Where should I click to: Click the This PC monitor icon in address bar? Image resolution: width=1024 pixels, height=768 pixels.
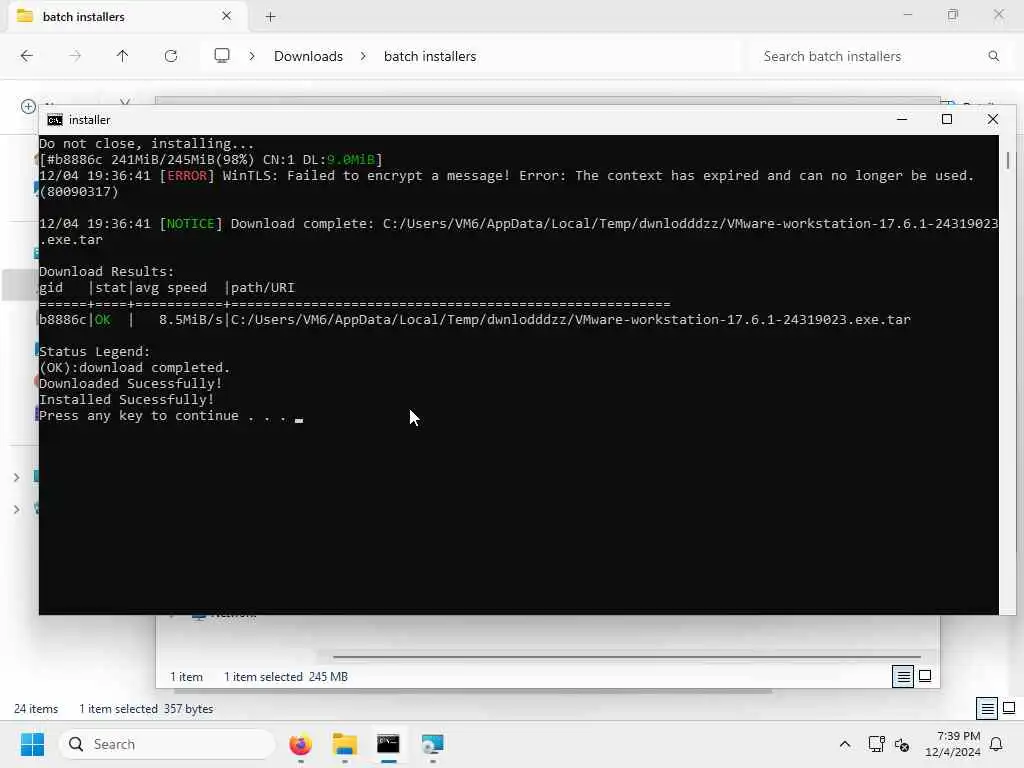coord(222,56)
